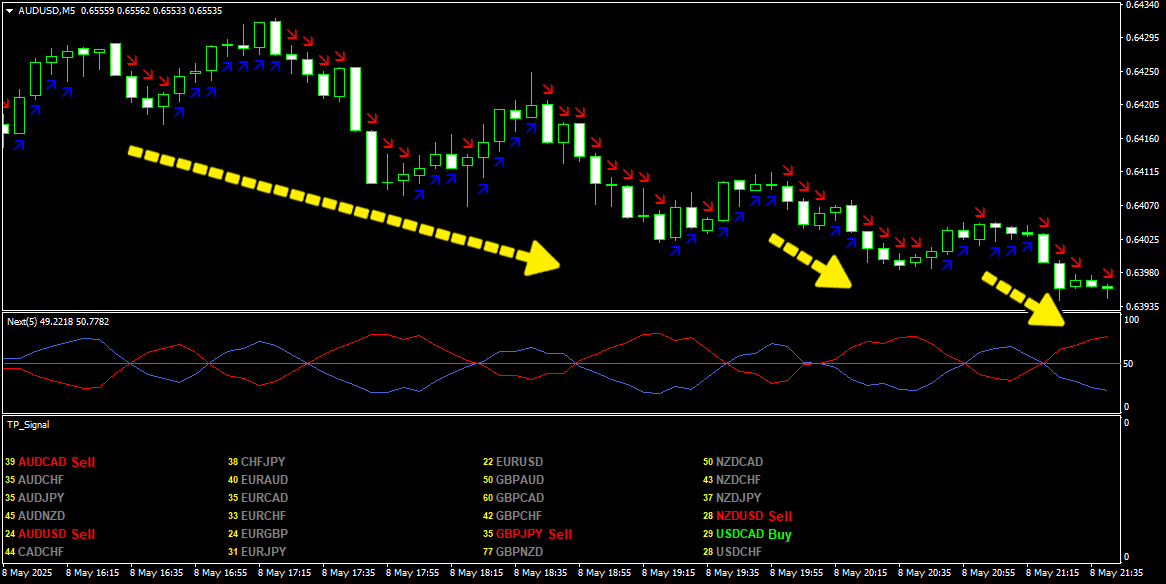1166x584 pixels.
Task: Select the GBPNZD symbol
Action: pyautogui.click(x=519, y=552)
